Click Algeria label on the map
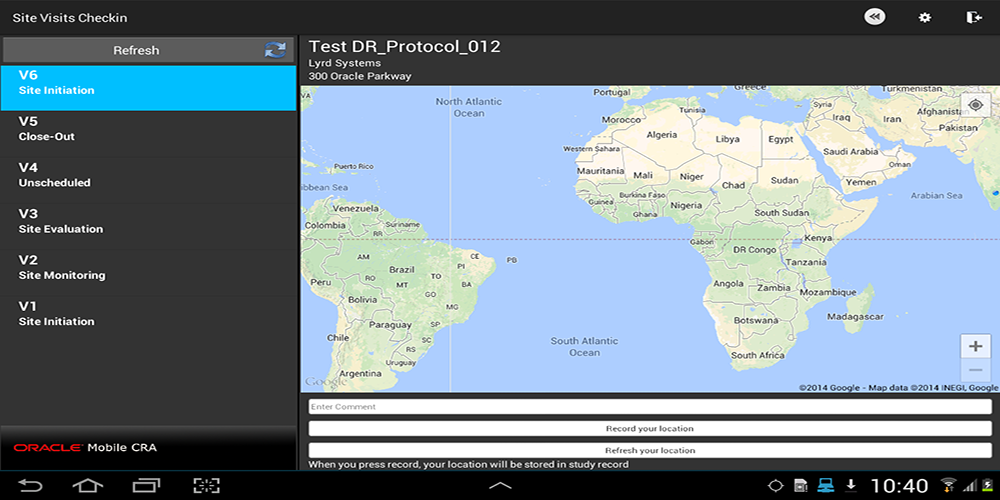Screen dimensions: 1000x500 coord(661,135)
